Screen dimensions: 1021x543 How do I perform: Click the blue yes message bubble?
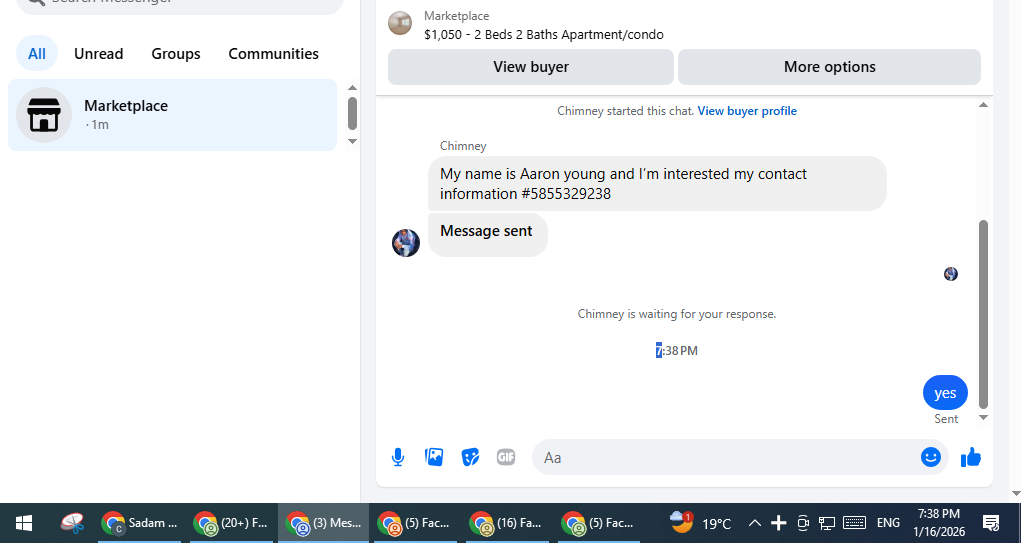[945, 393]
